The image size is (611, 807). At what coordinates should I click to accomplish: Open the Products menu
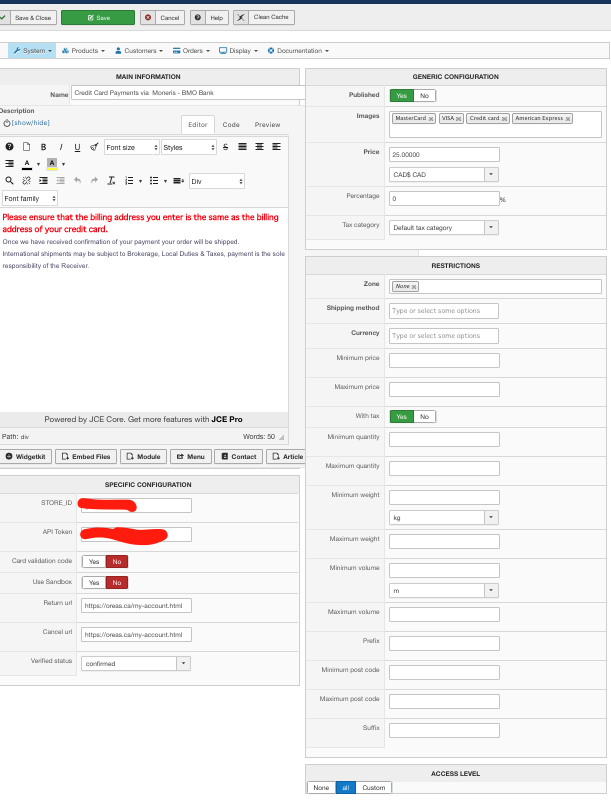point(83,50)
